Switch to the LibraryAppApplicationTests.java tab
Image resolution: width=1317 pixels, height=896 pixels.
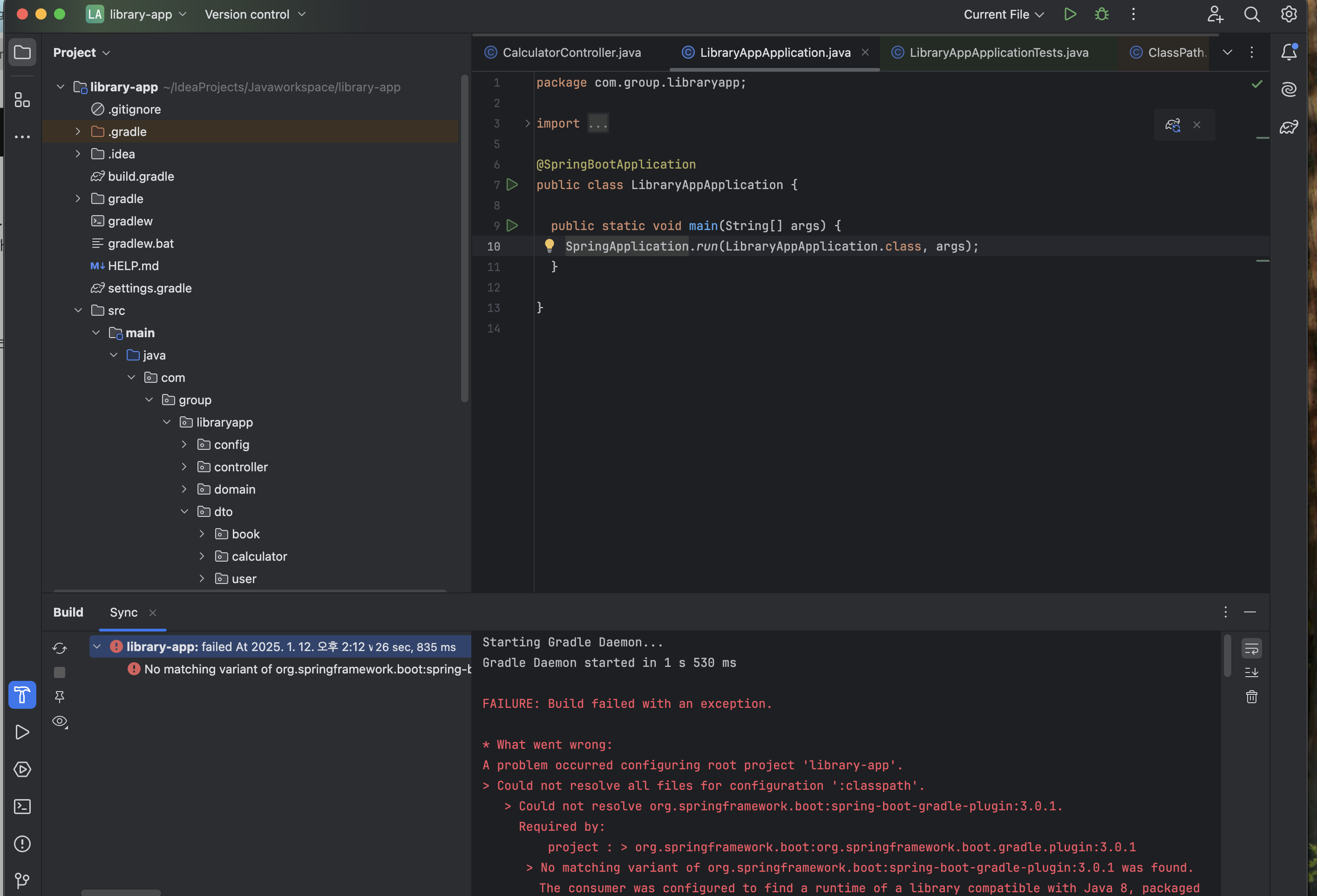(x=990, y=52)
